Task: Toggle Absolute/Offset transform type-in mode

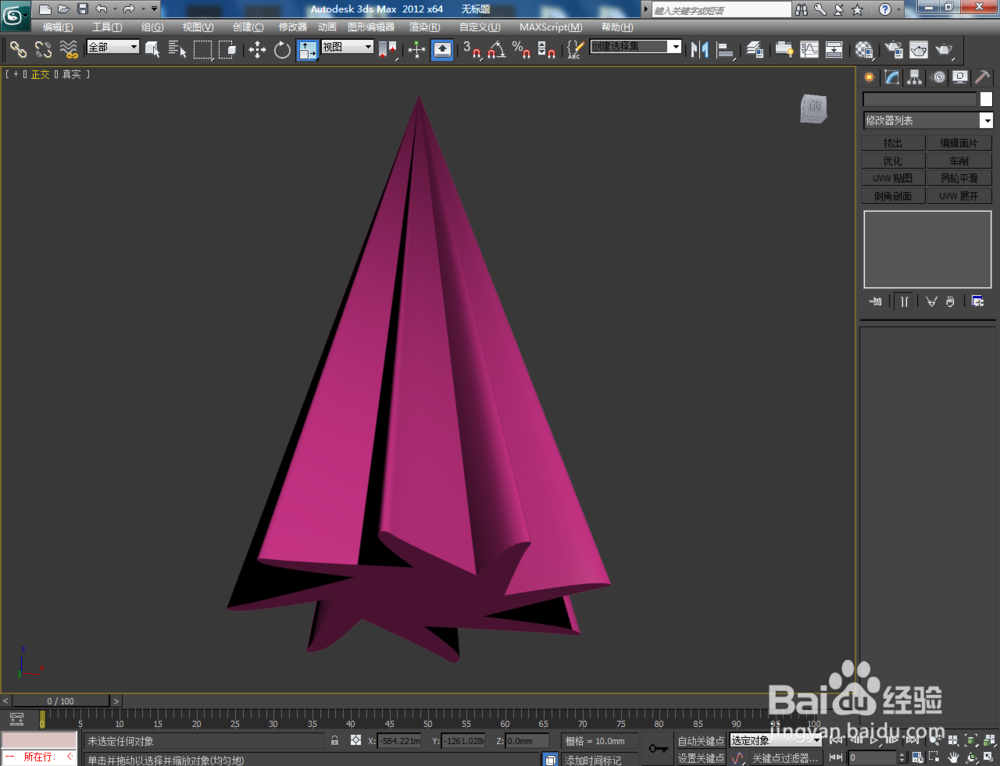Action: (356, 740)
